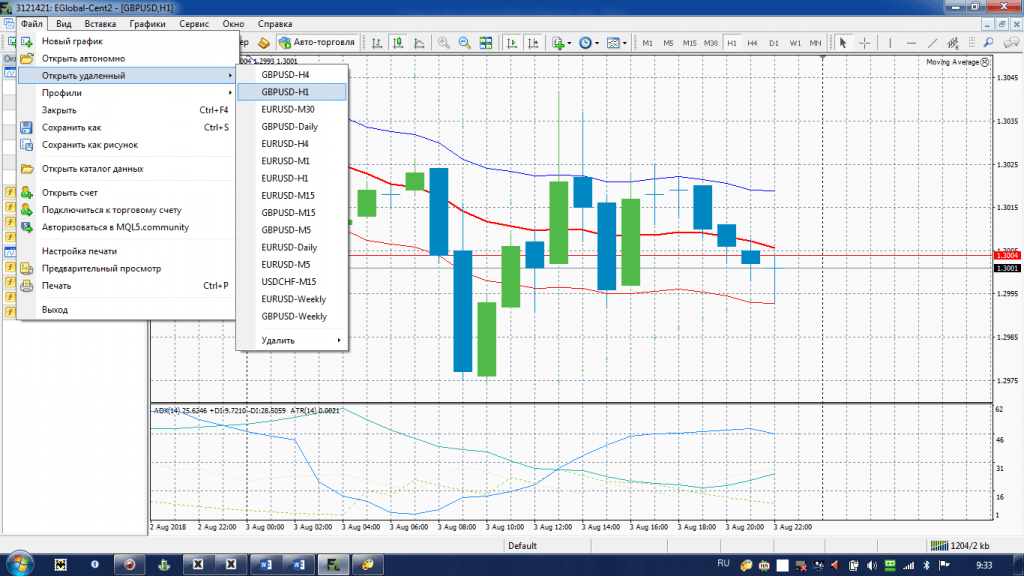
Task: Open the Windows Start button
Action: pos(19,564)
